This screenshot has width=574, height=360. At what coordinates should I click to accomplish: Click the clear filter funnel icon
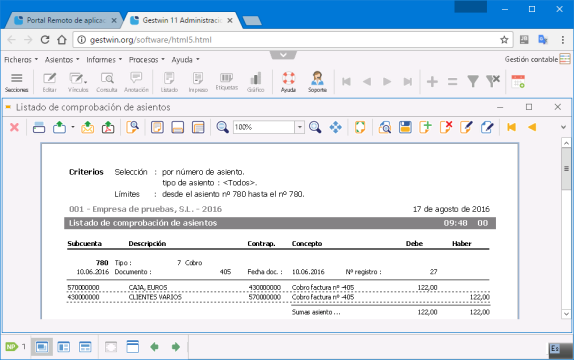tap(493, 81)
